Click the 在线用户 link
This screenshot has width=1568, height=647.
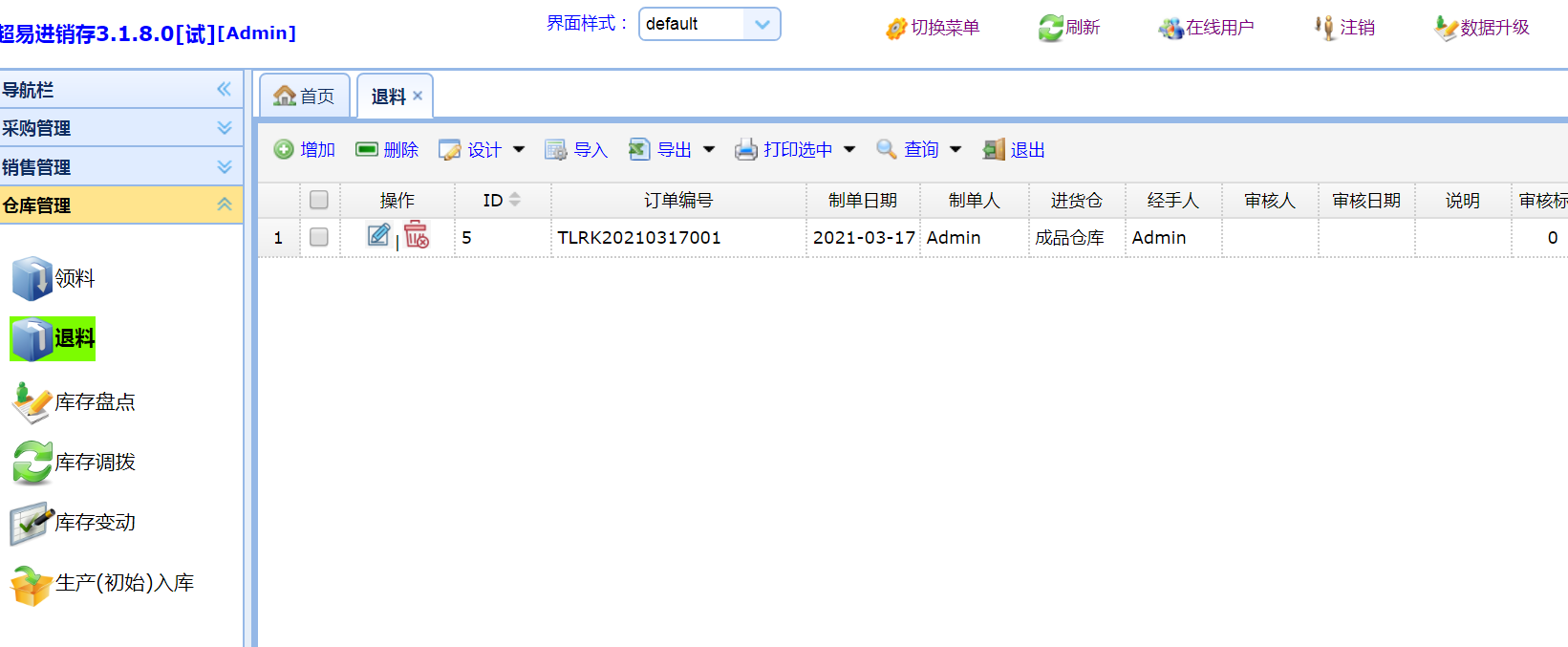(1207, 28)
